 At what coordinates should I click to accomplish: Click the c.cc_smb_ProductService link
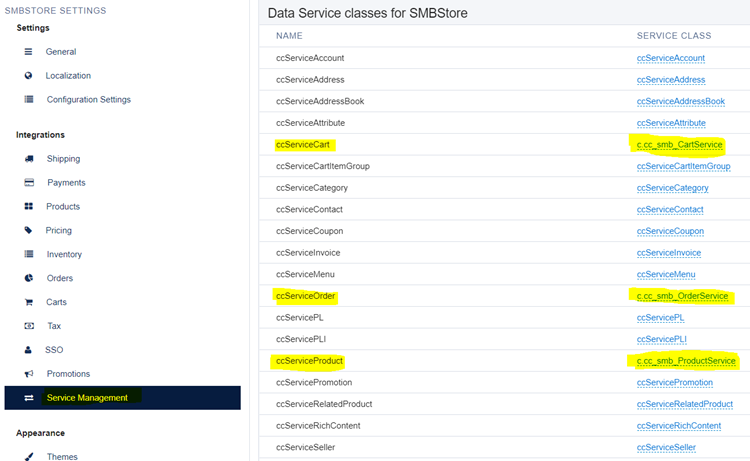[686, 361]
